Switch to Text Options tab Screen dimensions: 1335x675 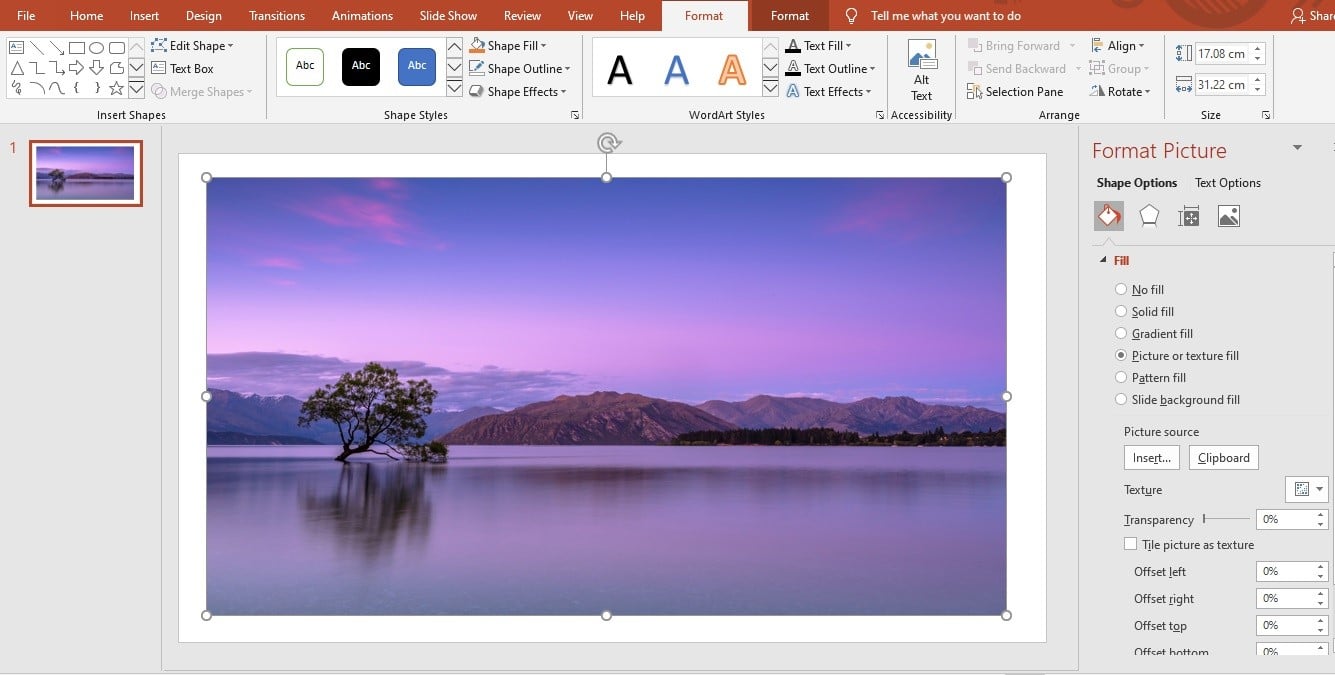pos(1227,183)
